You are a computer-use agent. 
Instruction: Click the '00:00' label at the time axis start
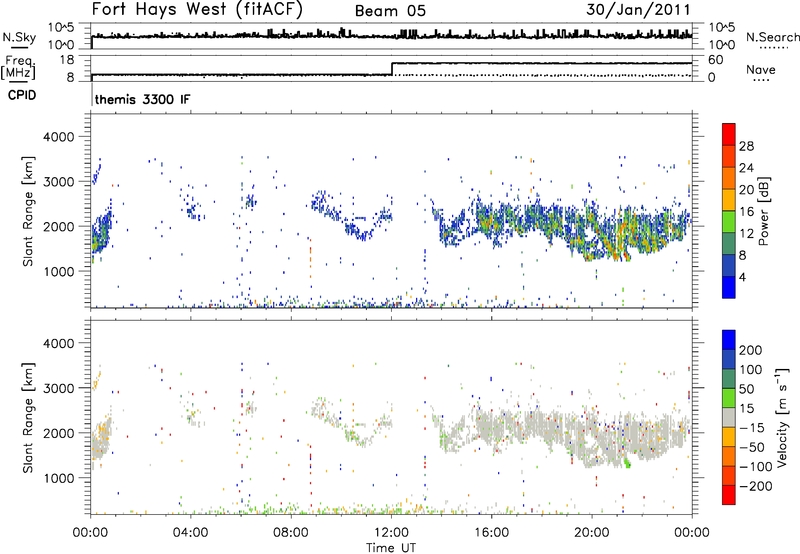tap(90, 533)
